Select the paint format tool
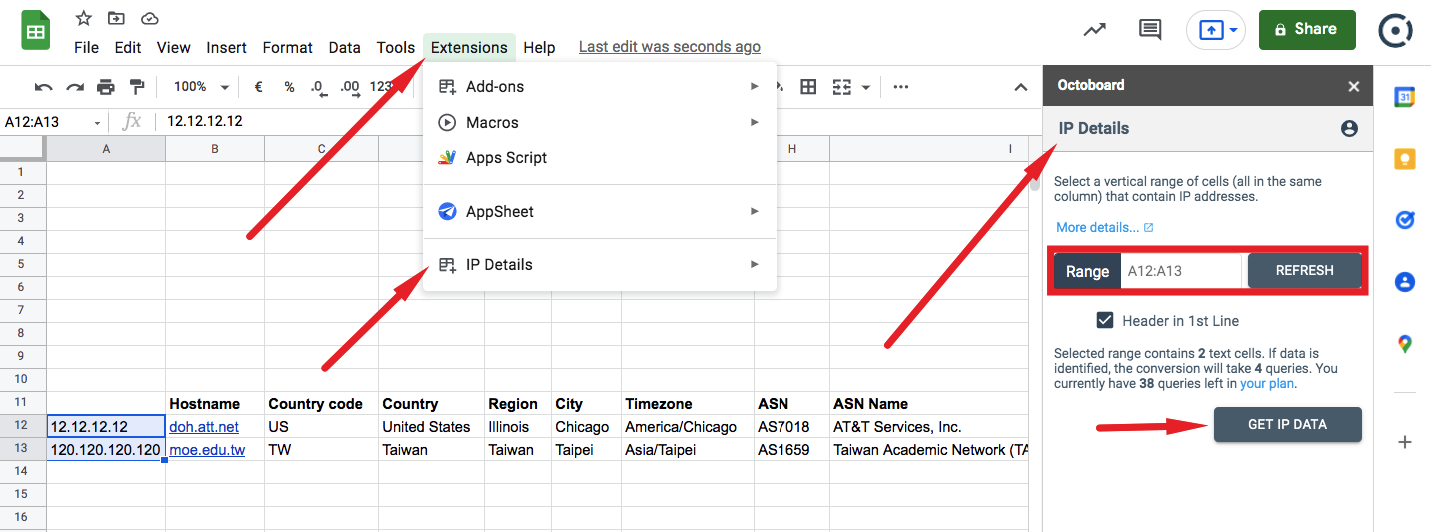The width and height of the screenshot is (1431, 532). [x=137, y=87]
